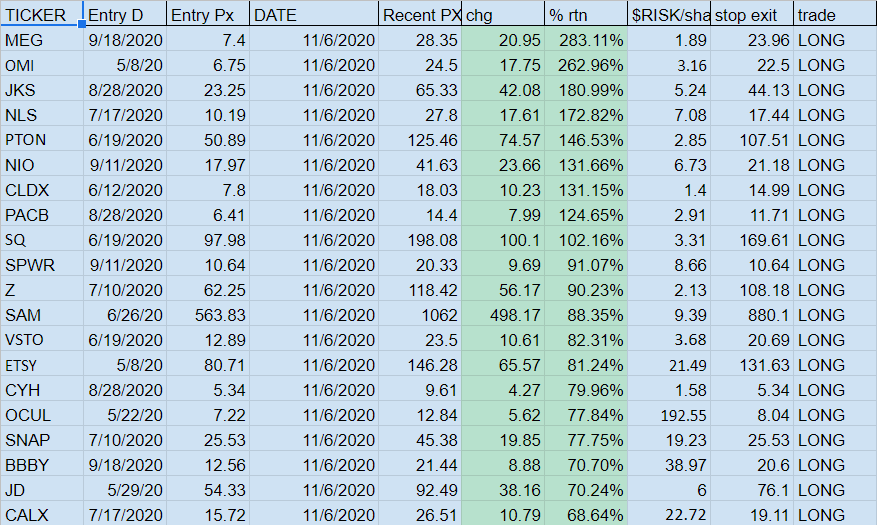The height and width of the screenshot is (525, 877).
Task: Select the 180.99% return cell
Action: pyautogui.click(x=586, y=90)
